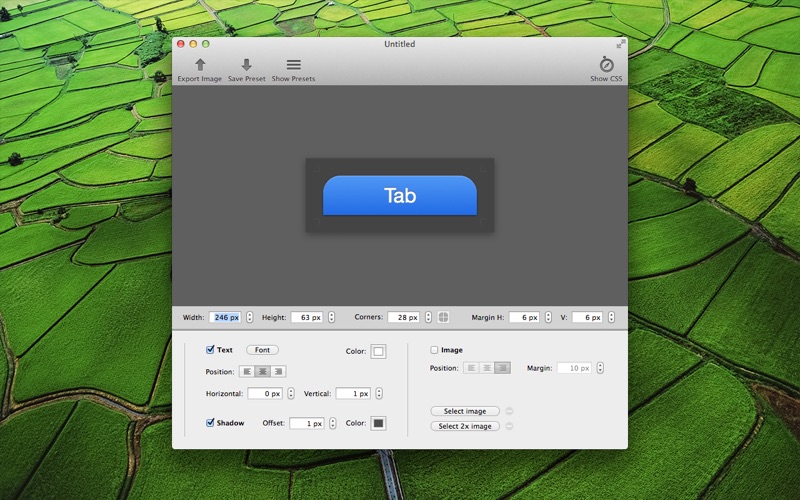
Task: Click the Shadow Offset stepper
Action: point(332,423)
